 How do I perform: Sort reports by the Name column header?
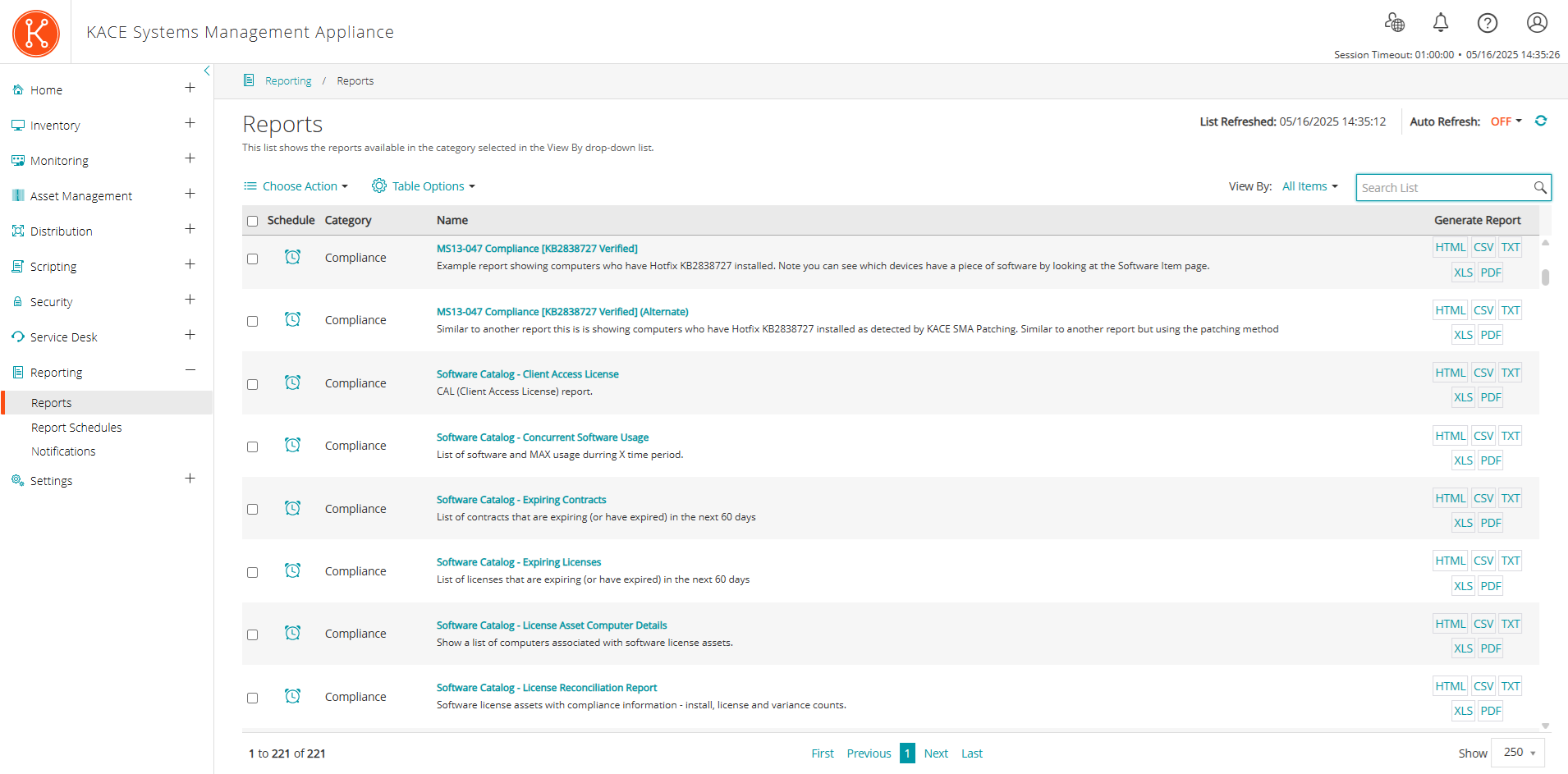click(x=452, y=220)
